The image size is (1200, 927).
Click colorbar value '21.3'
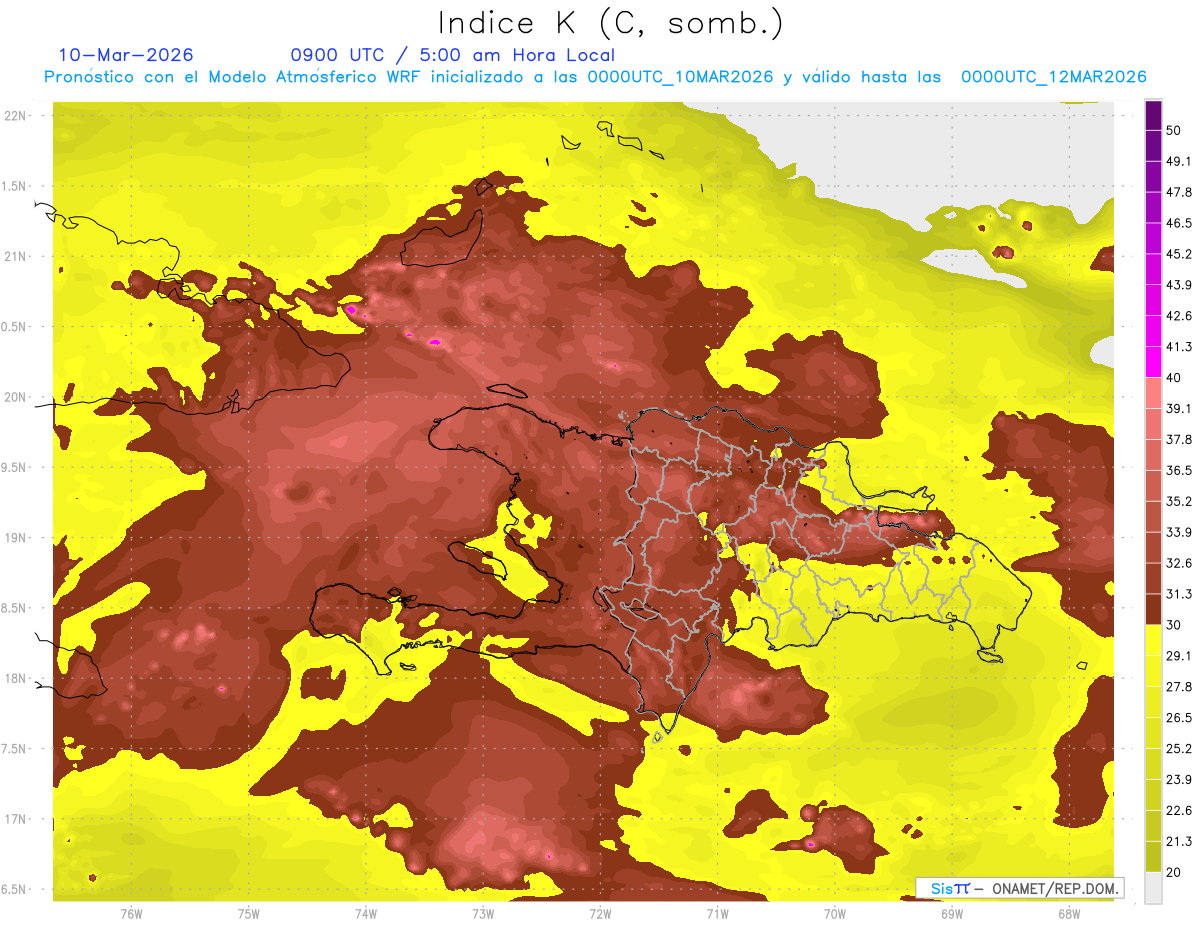(x=1180, y=841)
